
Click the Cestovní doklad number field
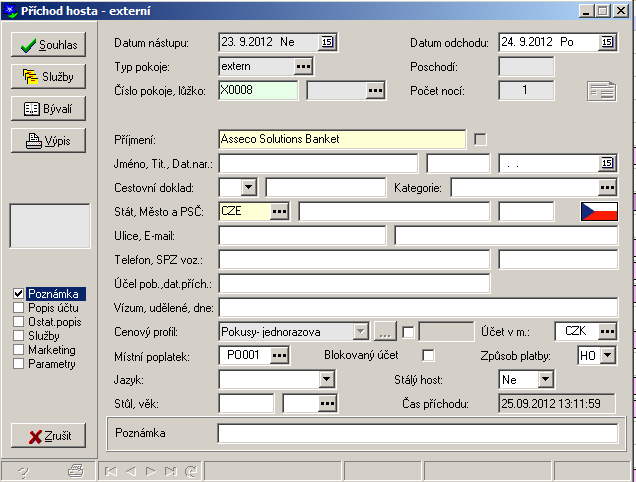pyautogui.click(x=326, y=187)
